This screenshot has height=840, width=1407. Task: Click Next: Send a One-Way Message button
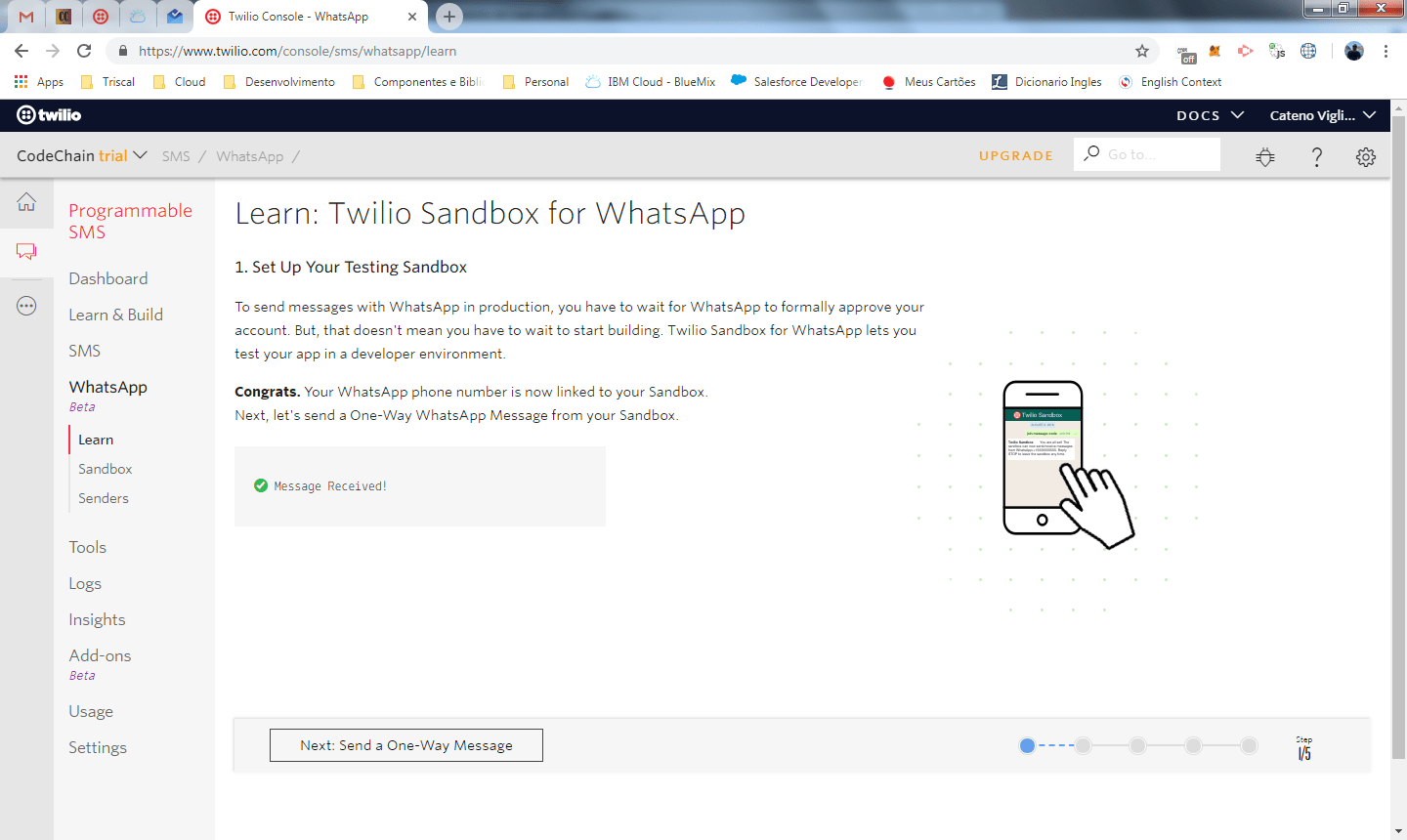pyautogui.click(x=406, y=745)
